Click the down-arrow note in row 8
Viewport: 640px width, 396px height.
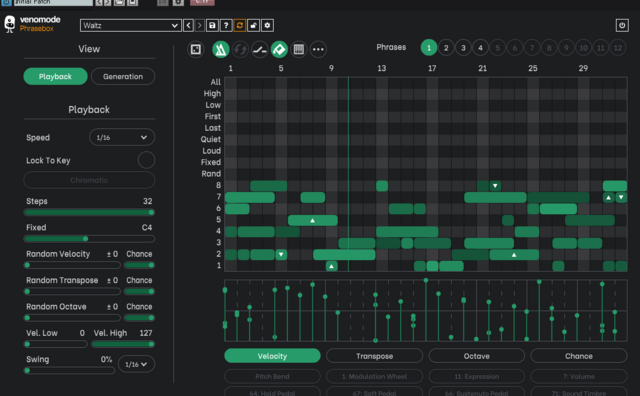(495, 186)
